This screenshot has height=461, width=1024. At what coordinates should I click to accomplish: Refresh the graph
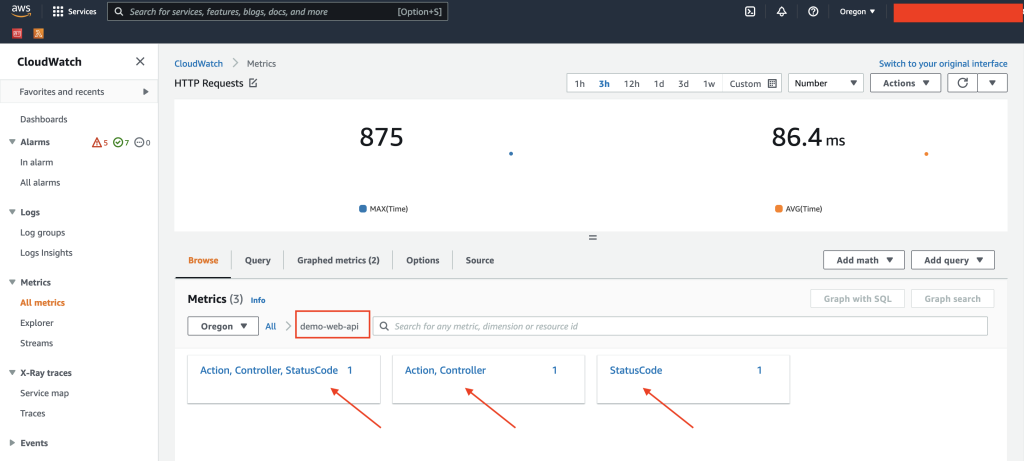(962, 83)
